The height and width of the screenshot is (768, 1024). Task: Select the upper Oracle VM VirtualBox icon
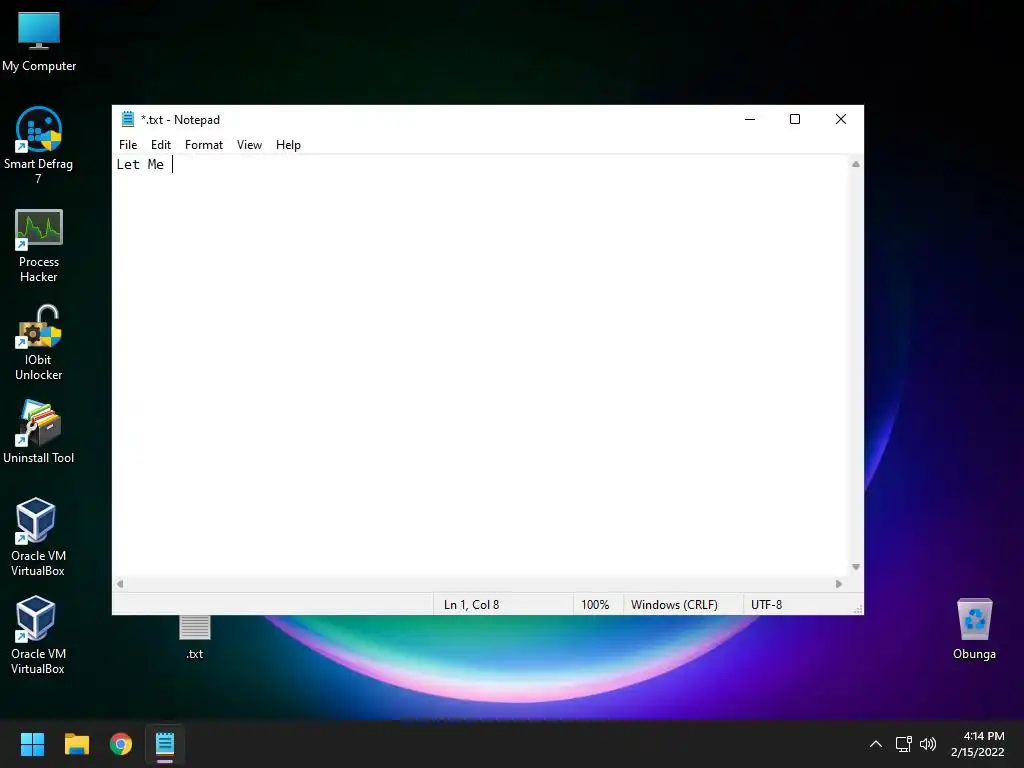tap(38, 537)
